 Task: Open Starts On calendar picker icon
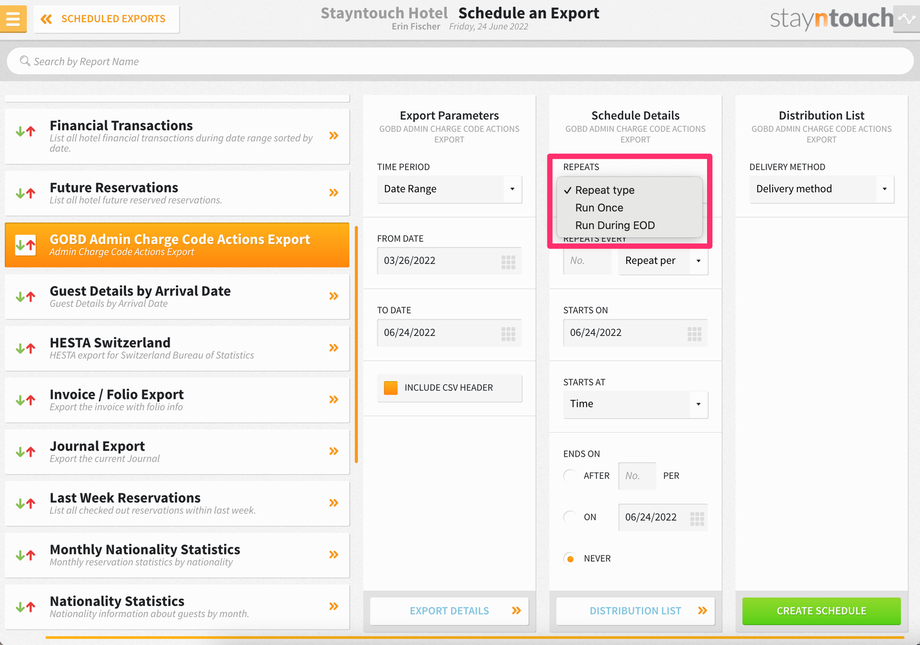[694, 334]
